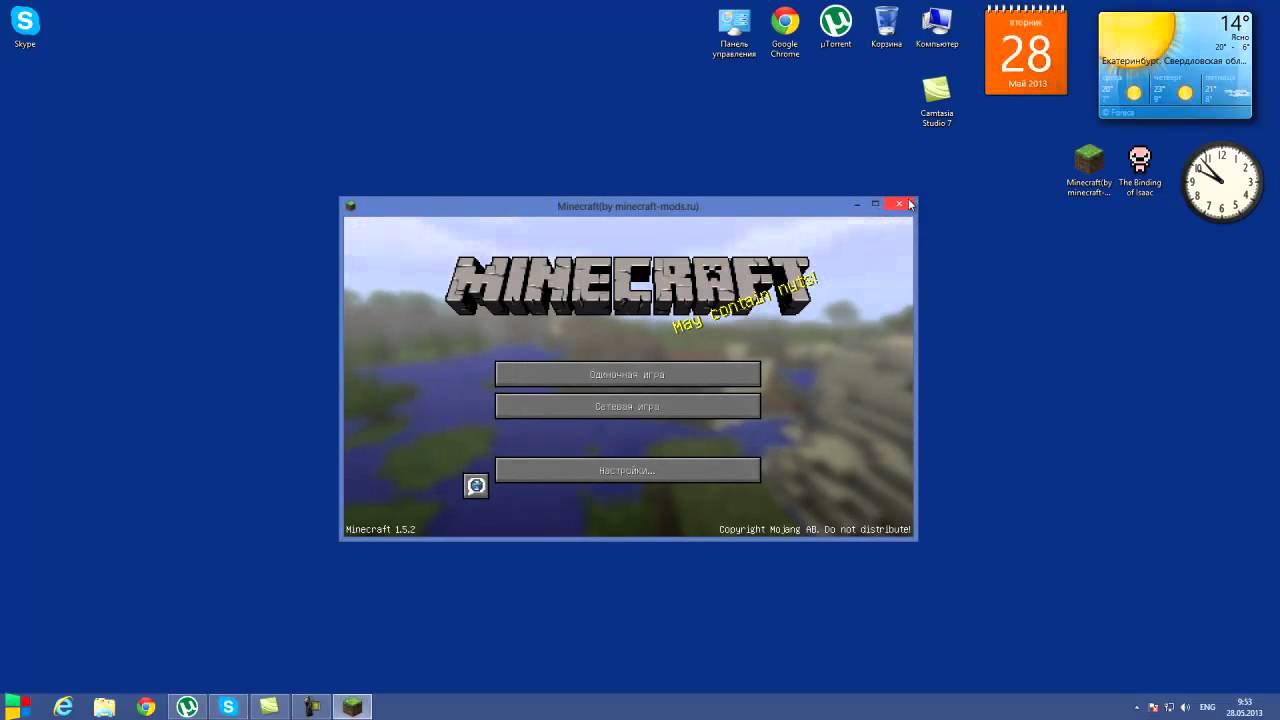Viewport: 1280px width, 720px height.
Task: Select the Панель управления desktop icon
Action: (734, 33)
